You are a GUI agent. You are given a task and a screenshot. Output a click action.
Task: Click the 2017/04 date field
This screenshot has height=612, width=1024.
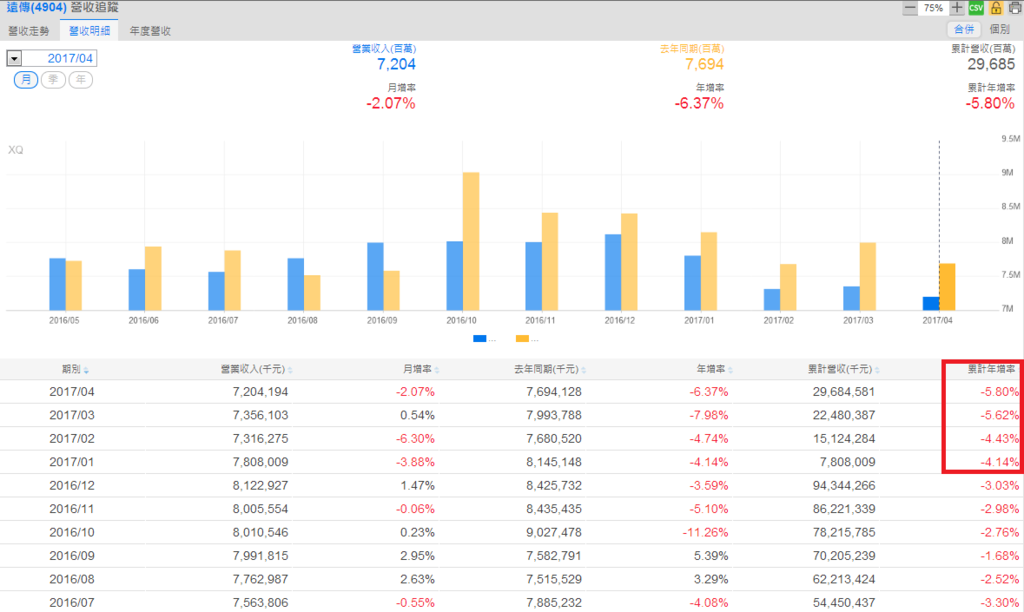59,58
